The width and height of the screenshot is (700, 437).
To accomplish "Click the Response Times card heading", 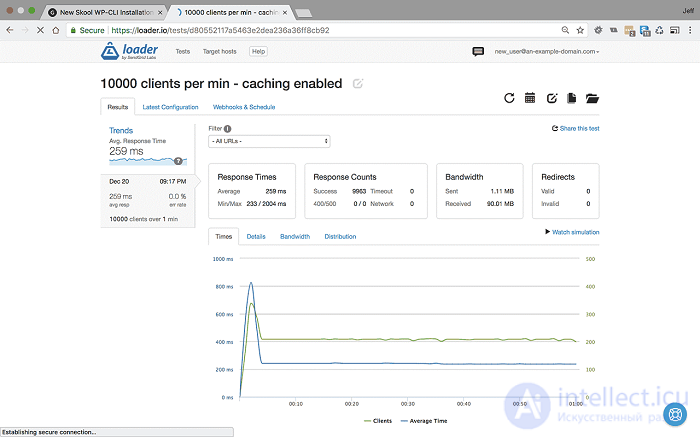I will tap(247, 177).
